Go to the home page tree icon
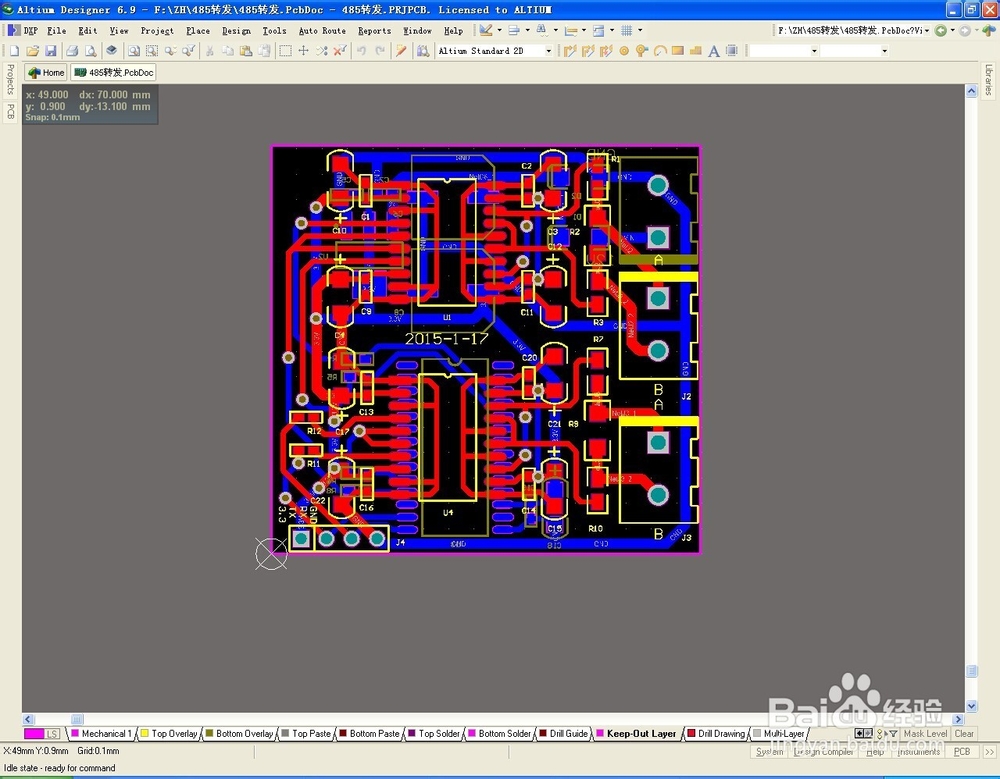The width and height of the screenshot is (1000, 779). (x=989, y=31)
